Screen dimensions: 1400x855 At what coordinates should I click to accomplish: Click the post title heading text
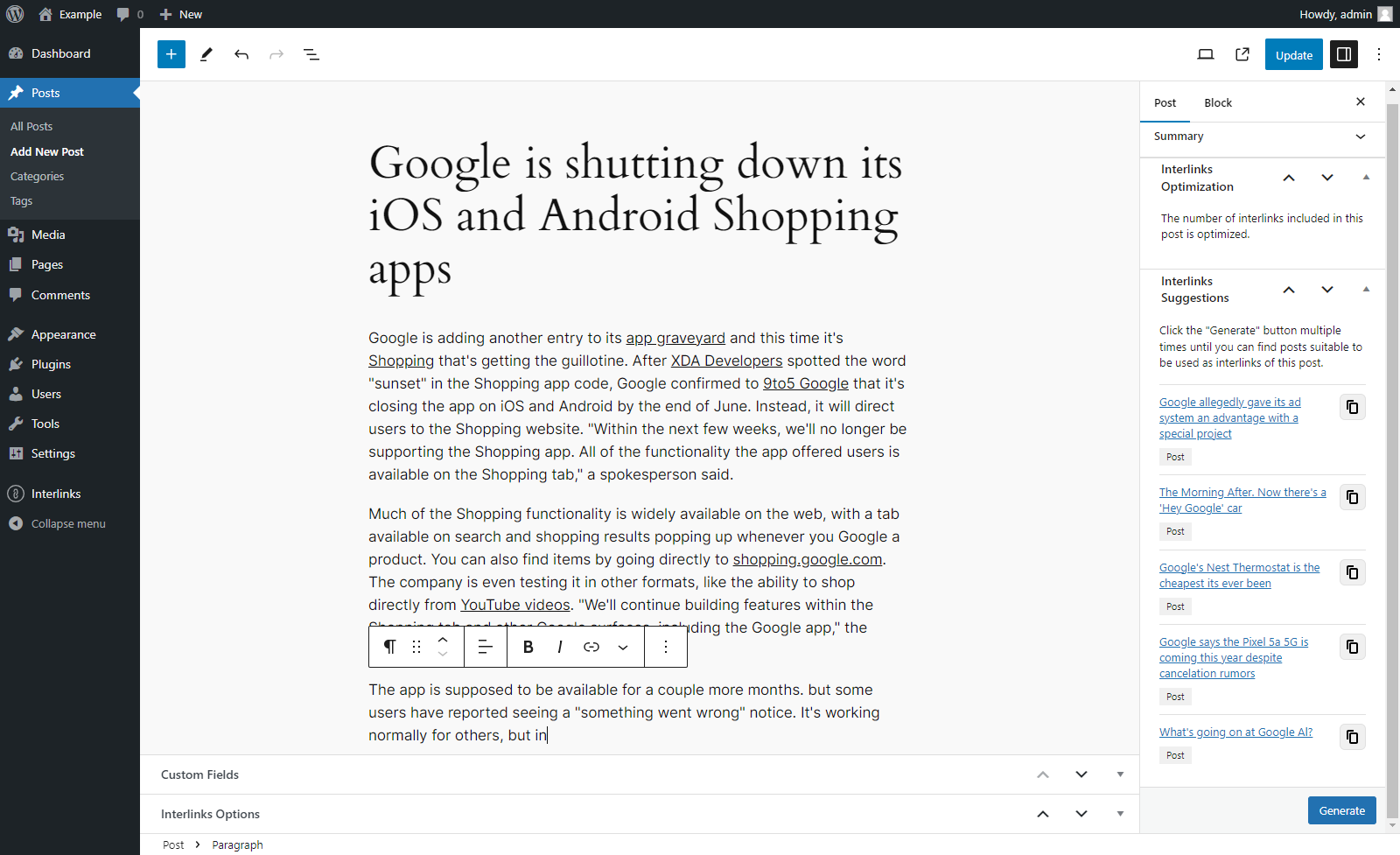point(635,215)
